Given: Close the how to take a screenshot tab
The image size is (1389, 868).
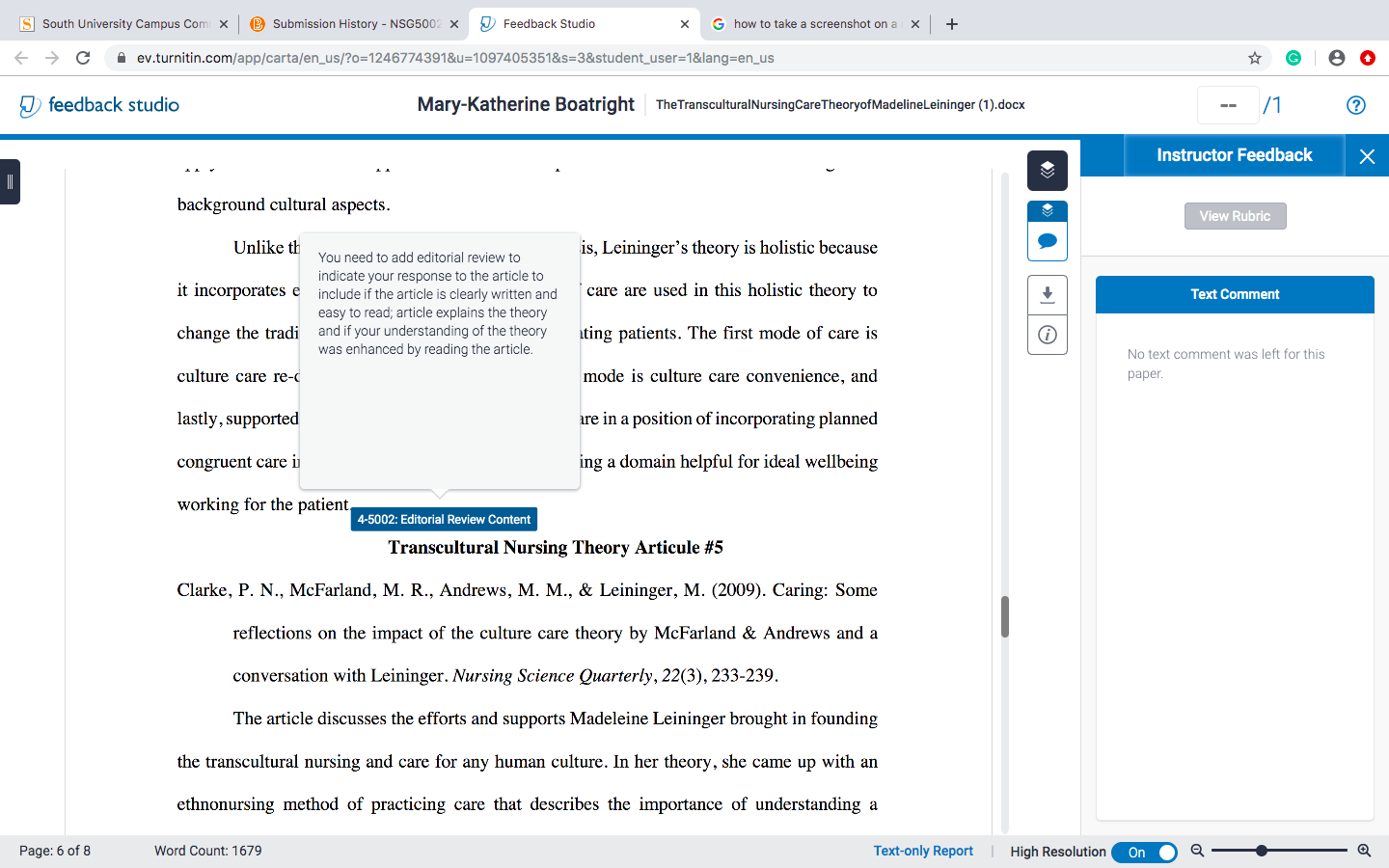Looking at the screenshot, I should [915, 24].
